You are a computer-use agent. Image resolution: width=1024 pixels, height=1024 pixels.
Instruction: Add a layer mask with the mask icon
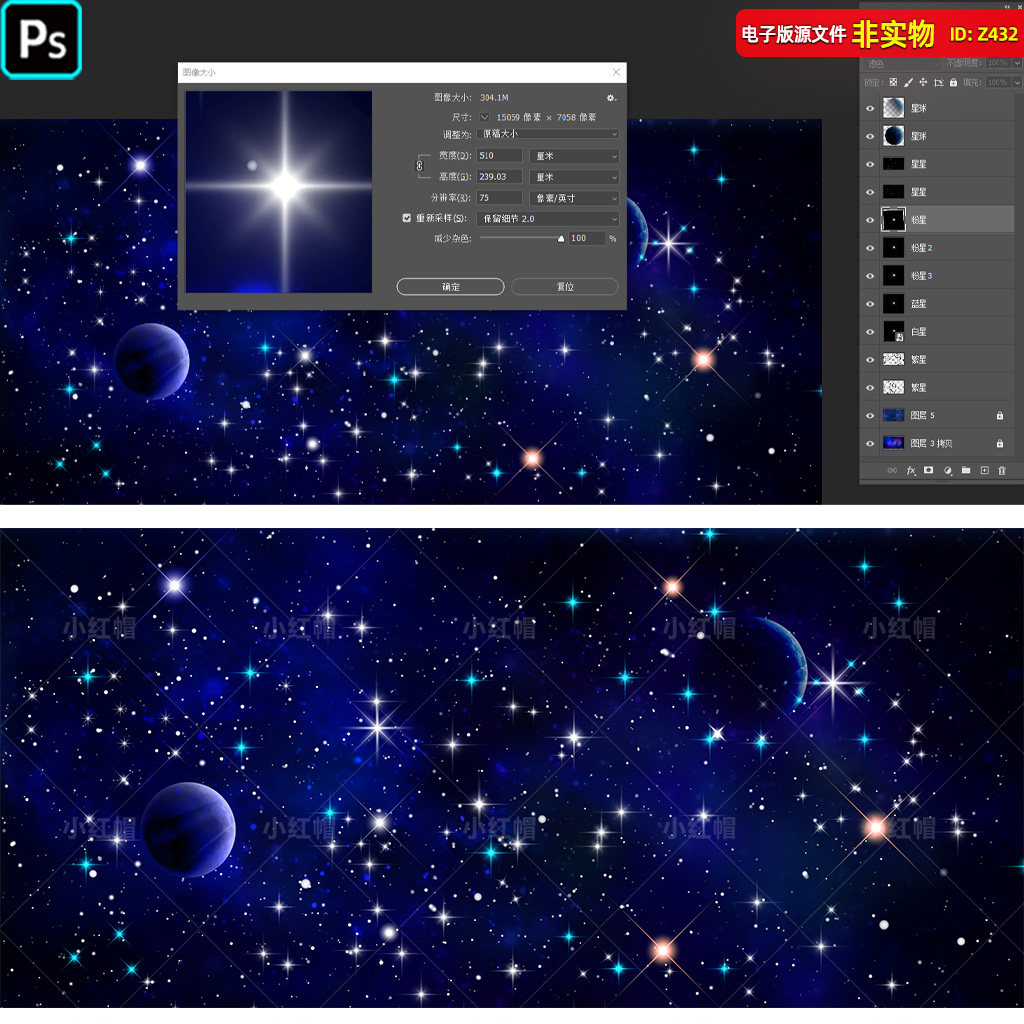pyautogui.click(x=929, y=470)
